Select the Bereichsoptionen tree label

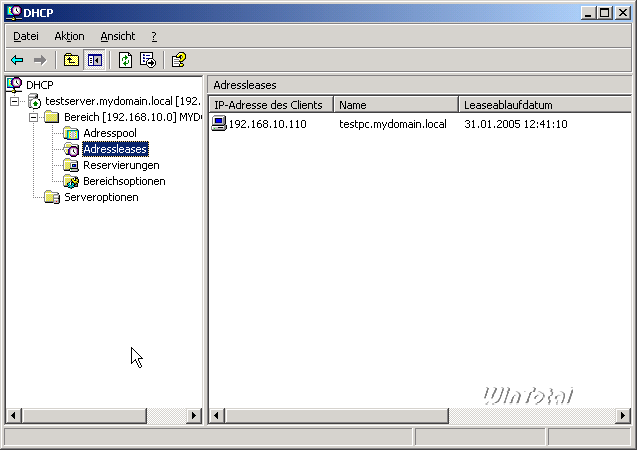pos(124,181)
